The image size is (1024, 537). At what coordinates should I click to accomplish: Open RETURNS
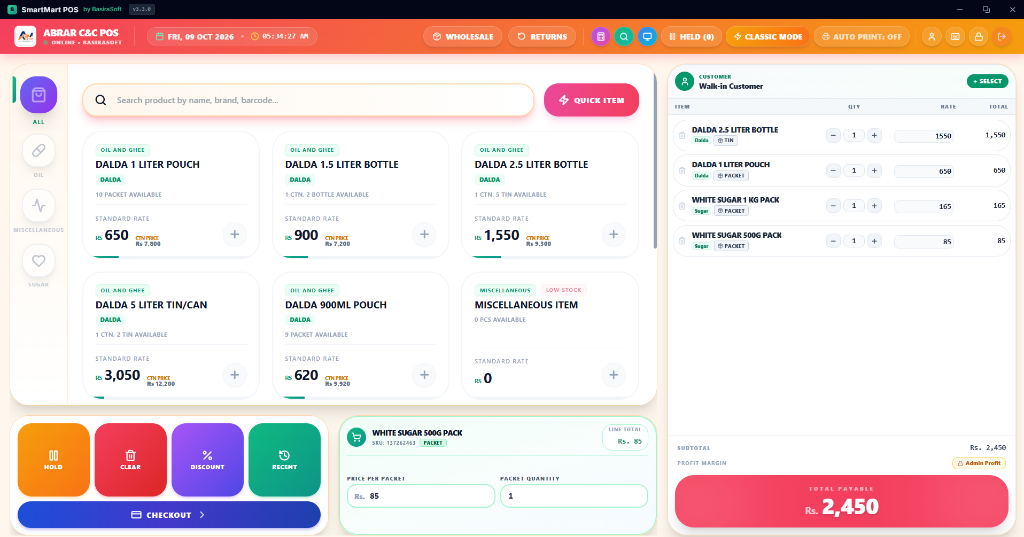(x=542, y=37)
